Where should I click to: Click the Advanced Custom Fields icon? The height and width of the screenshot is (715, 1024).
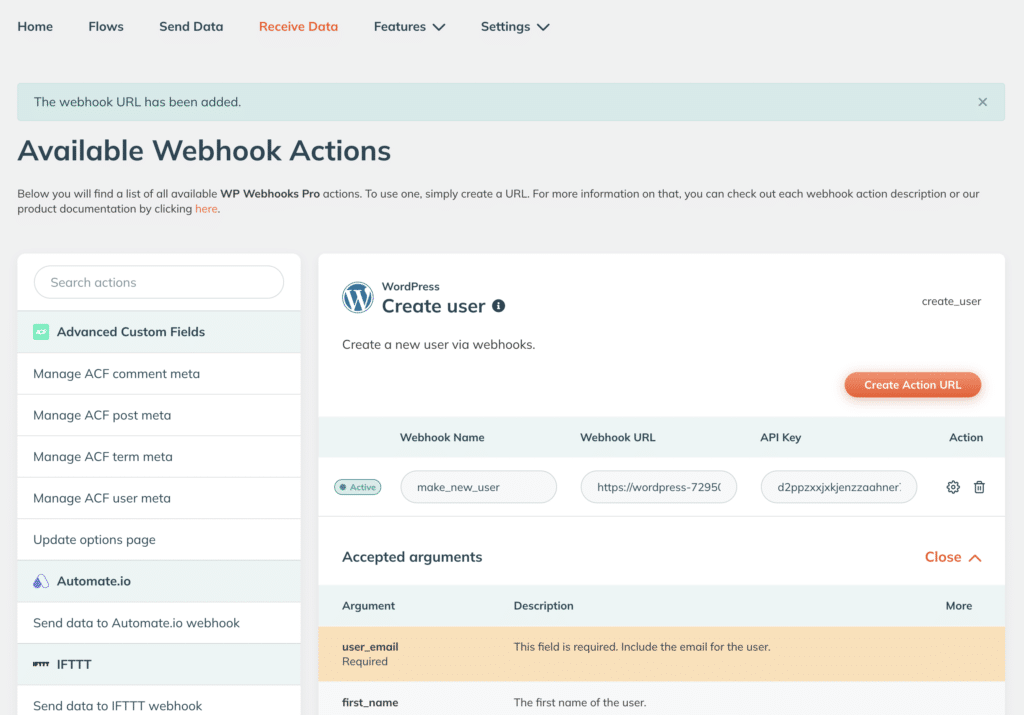click(x=41, y=332)
